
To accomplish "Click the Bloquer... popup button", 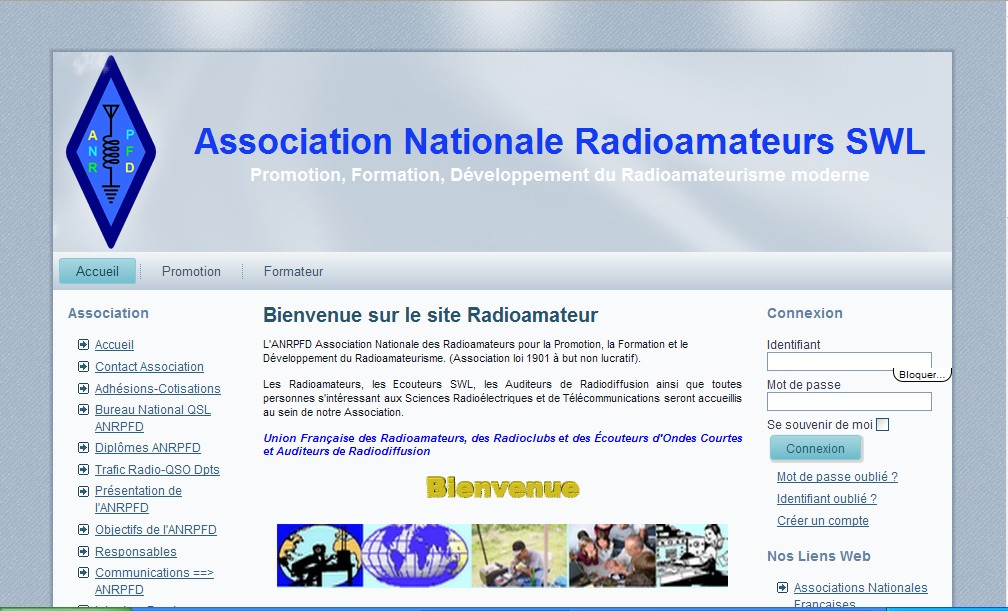I will pos(922,374).
